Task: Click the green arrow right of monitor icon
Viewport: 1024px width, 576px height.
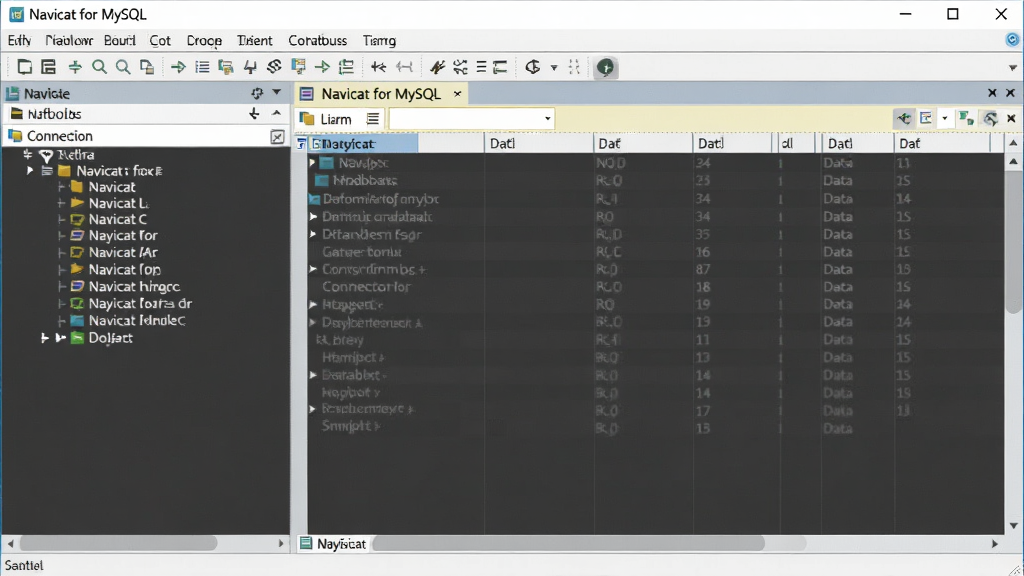Action: pyautogui.click(x=322, y=67)
